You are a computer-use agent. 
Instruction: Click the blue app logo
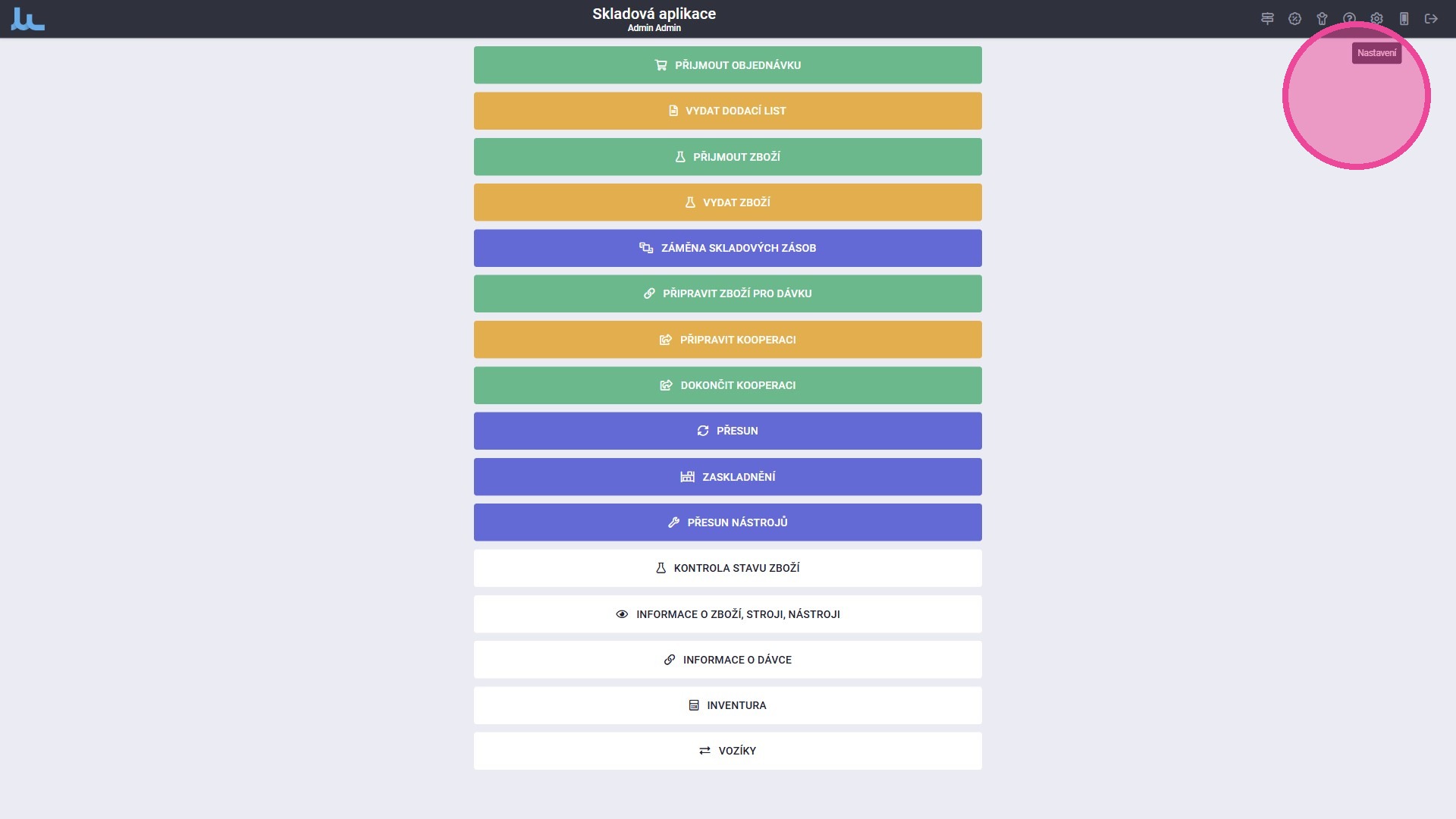[28, 19]
